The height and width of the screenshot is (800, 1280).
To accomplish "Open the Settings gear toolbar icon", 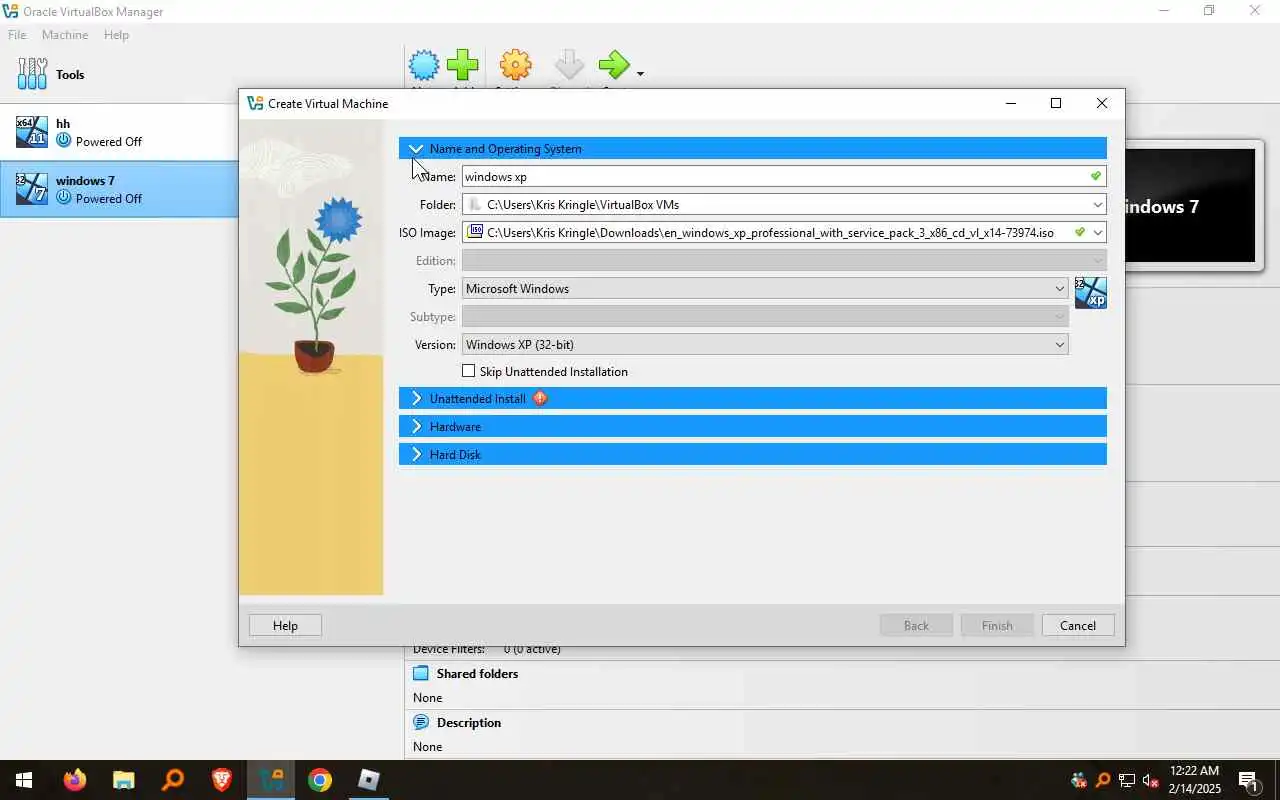I will click(515, 66).
